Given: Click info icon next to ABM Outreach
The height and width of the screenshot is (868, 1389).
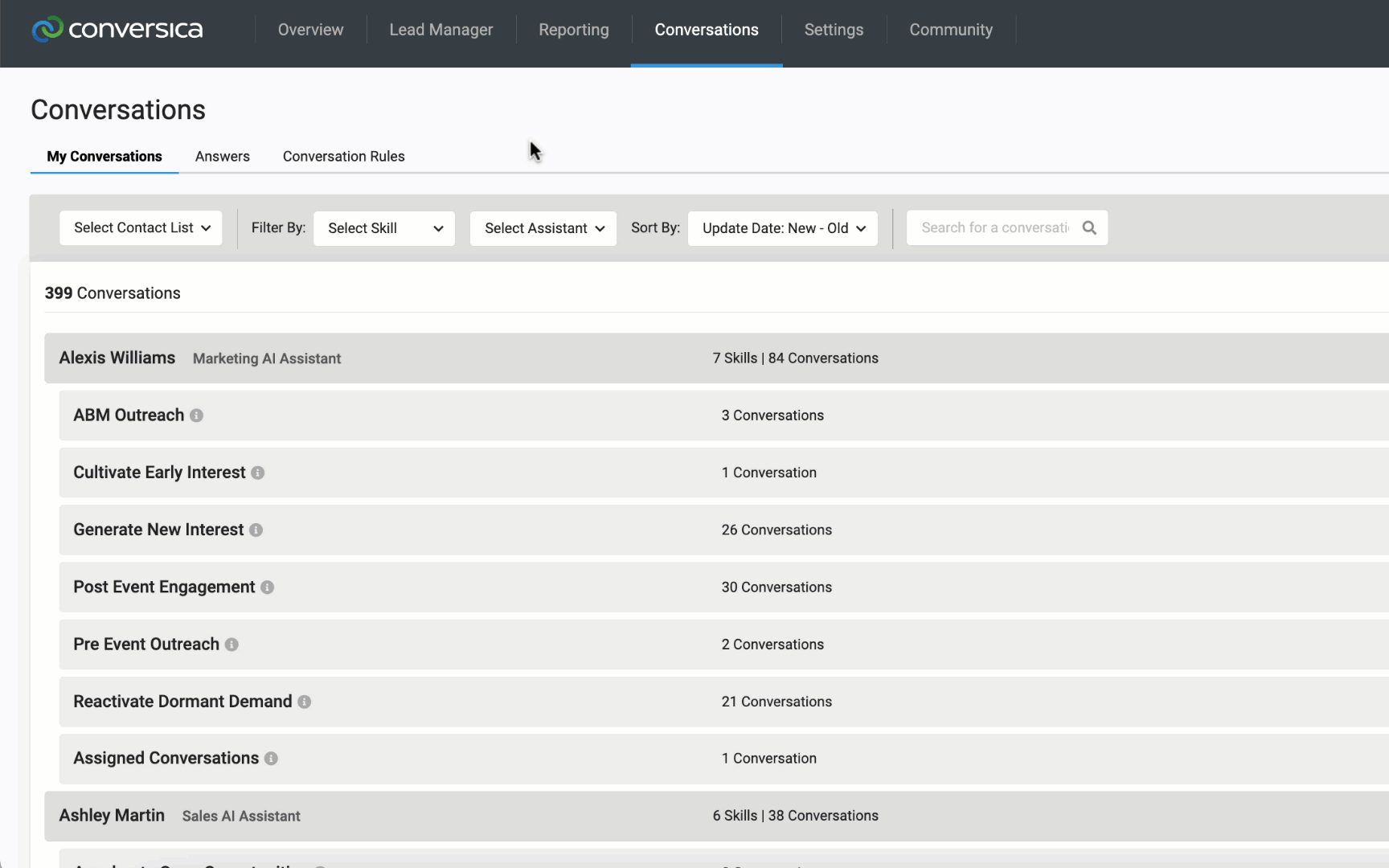Looking at the screenshot, I should [x=196, y=416].
